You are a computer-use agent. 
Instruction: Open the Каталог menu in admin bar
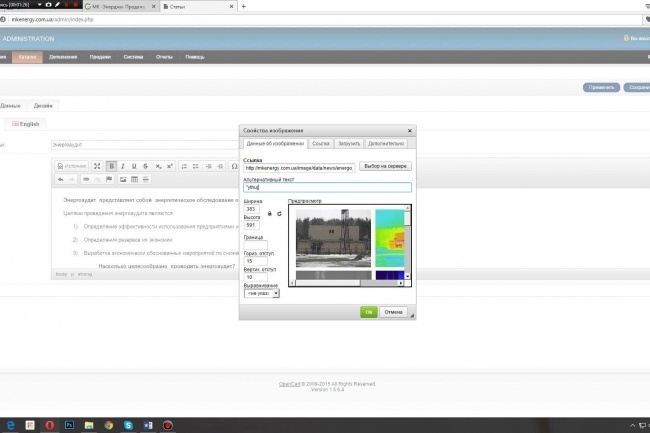pyautogui.click(x=27, y=57)
